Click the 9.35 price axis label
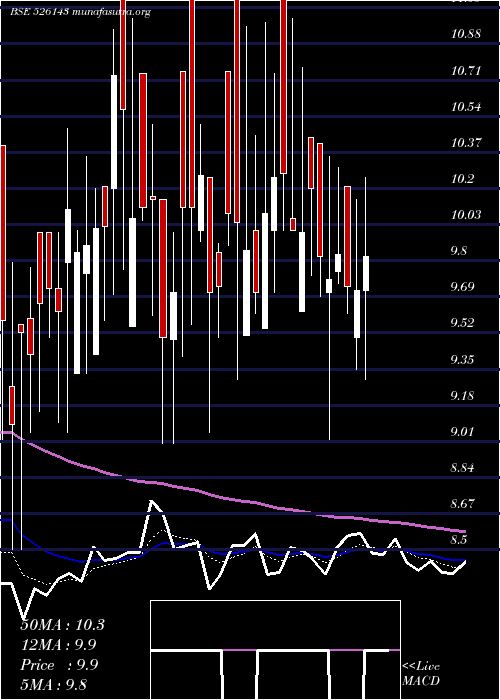500x700 pixels. (462, 359)
